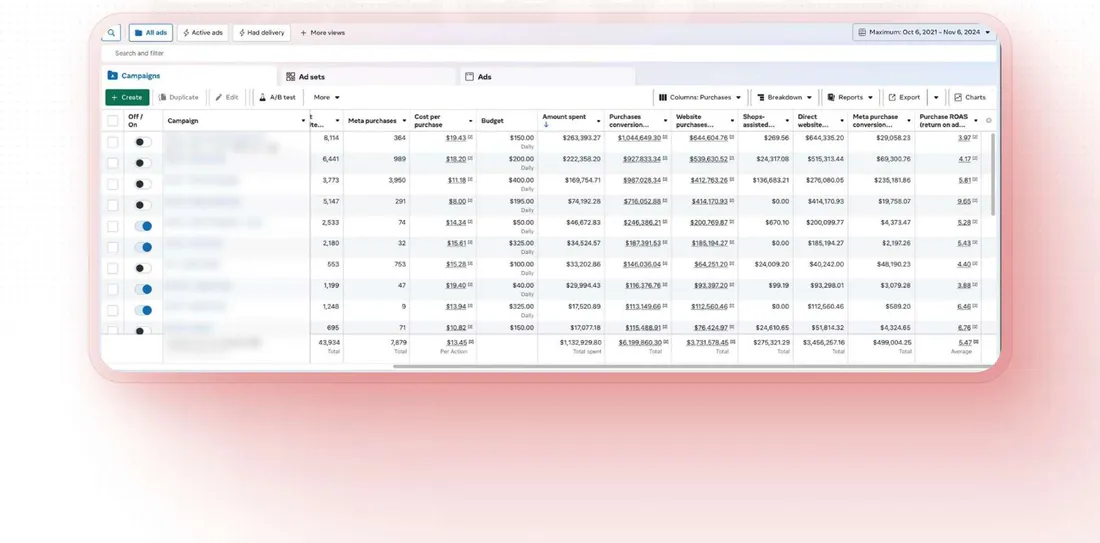Open the $927,833.34 conversion value link

click(x=642, y=159)
